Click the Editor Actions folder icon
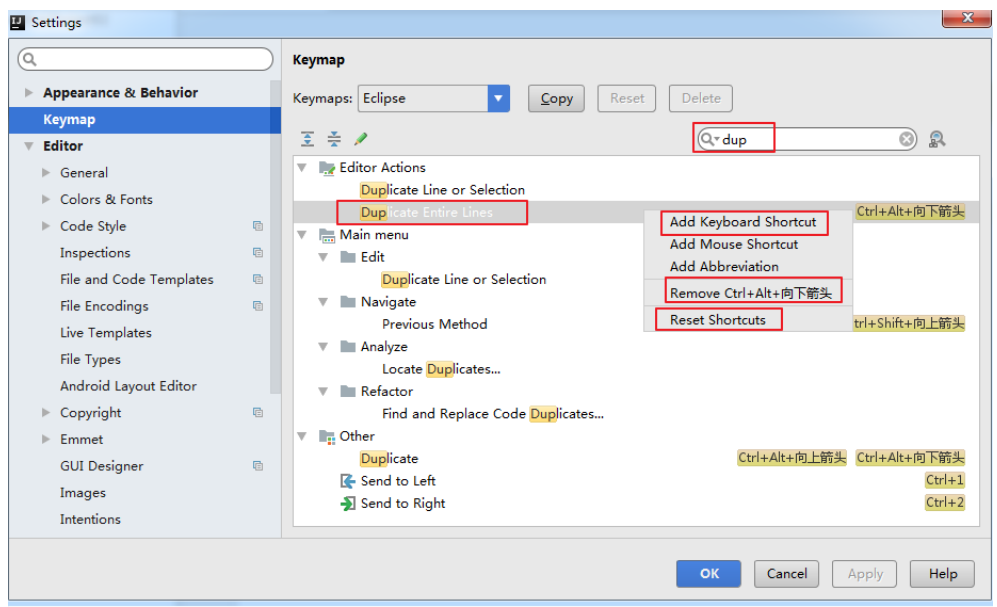Image resolution: width=997 pixels, height=607 pixels. tap(327, 168)
